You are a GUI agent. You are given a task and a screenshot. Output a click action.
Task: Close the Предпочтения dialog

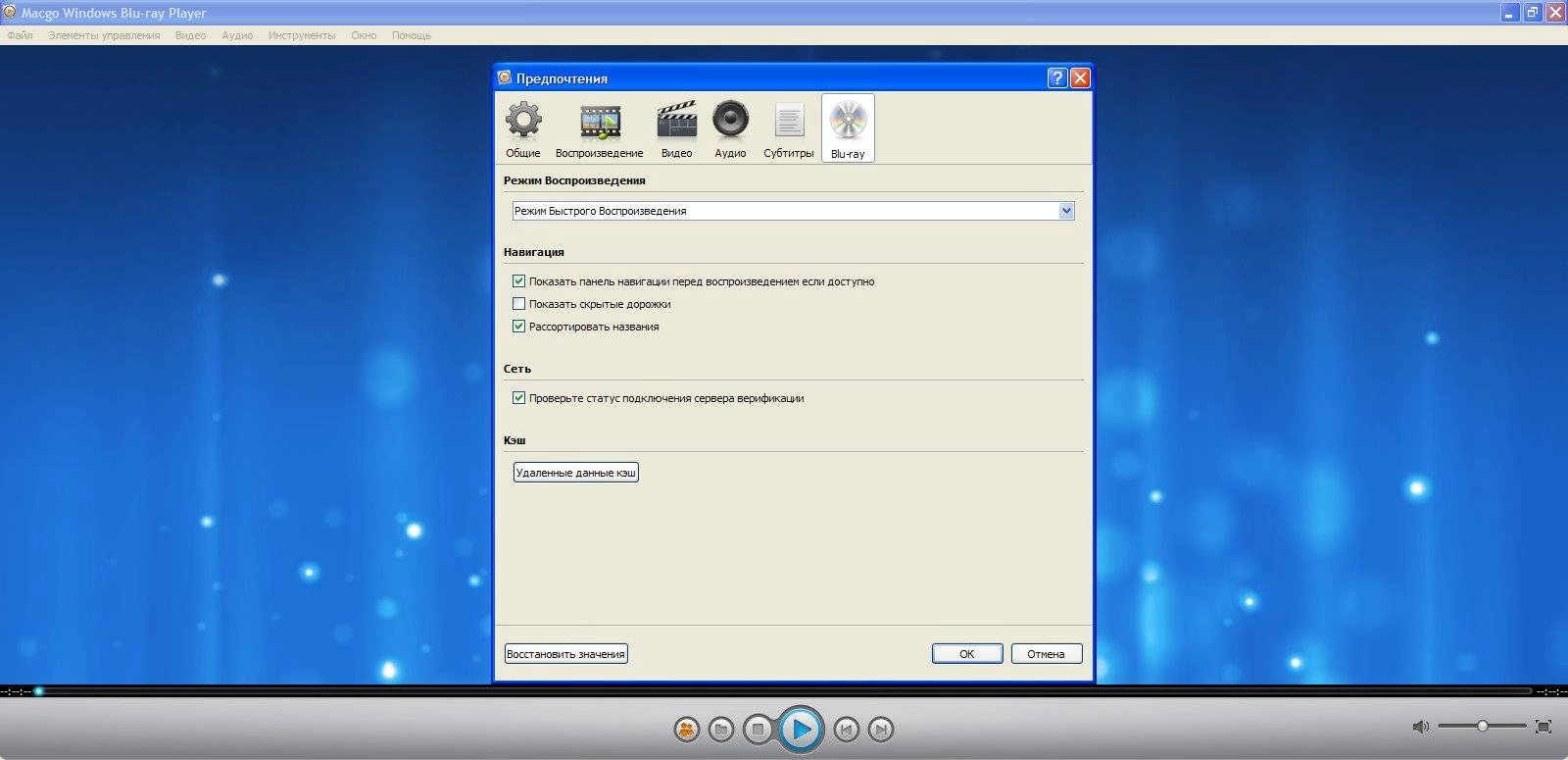click(x=1080, y=78)
